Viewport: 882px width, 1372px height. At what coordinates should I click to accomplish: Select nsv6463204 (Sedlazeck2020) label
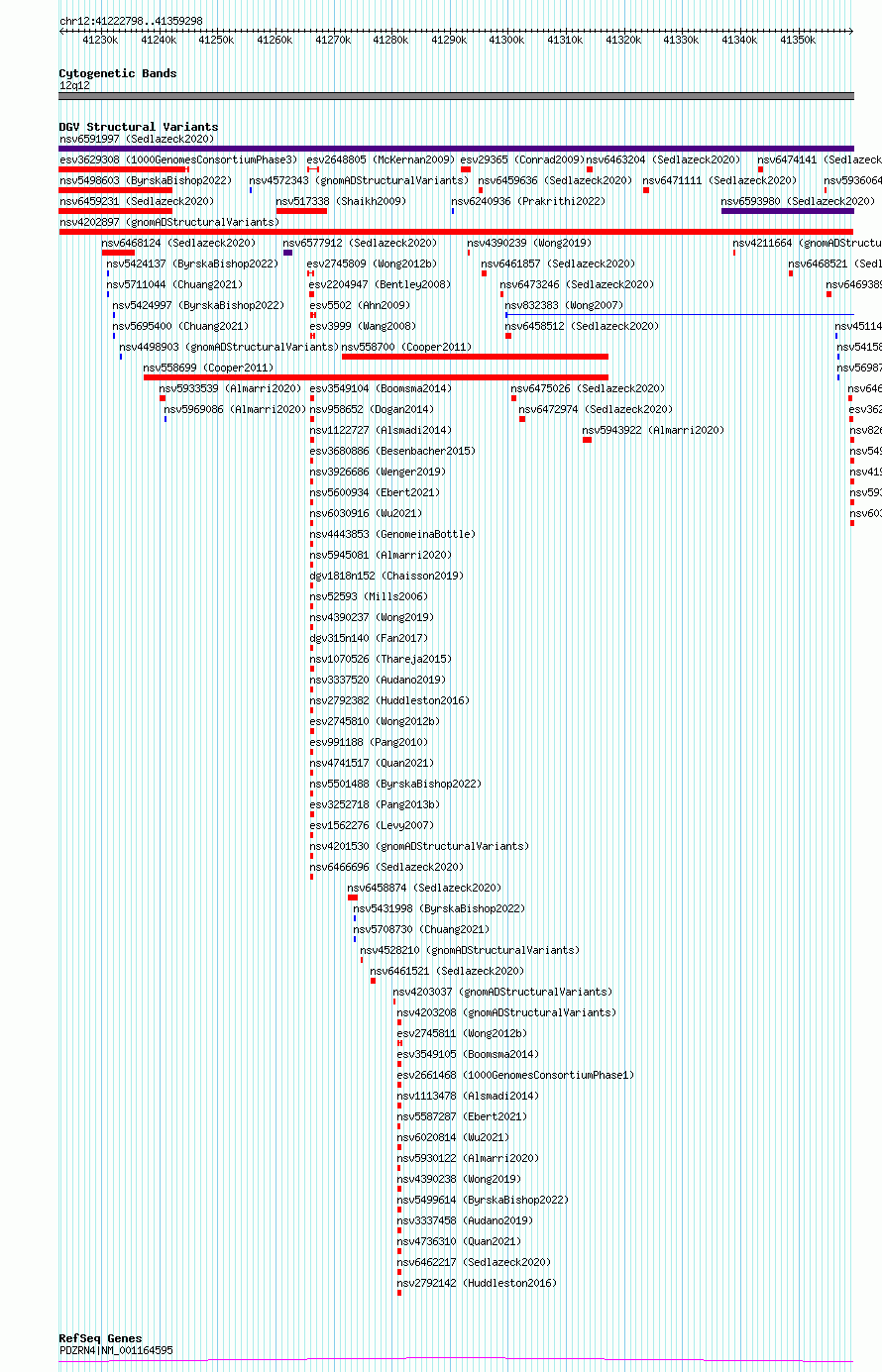663,159
